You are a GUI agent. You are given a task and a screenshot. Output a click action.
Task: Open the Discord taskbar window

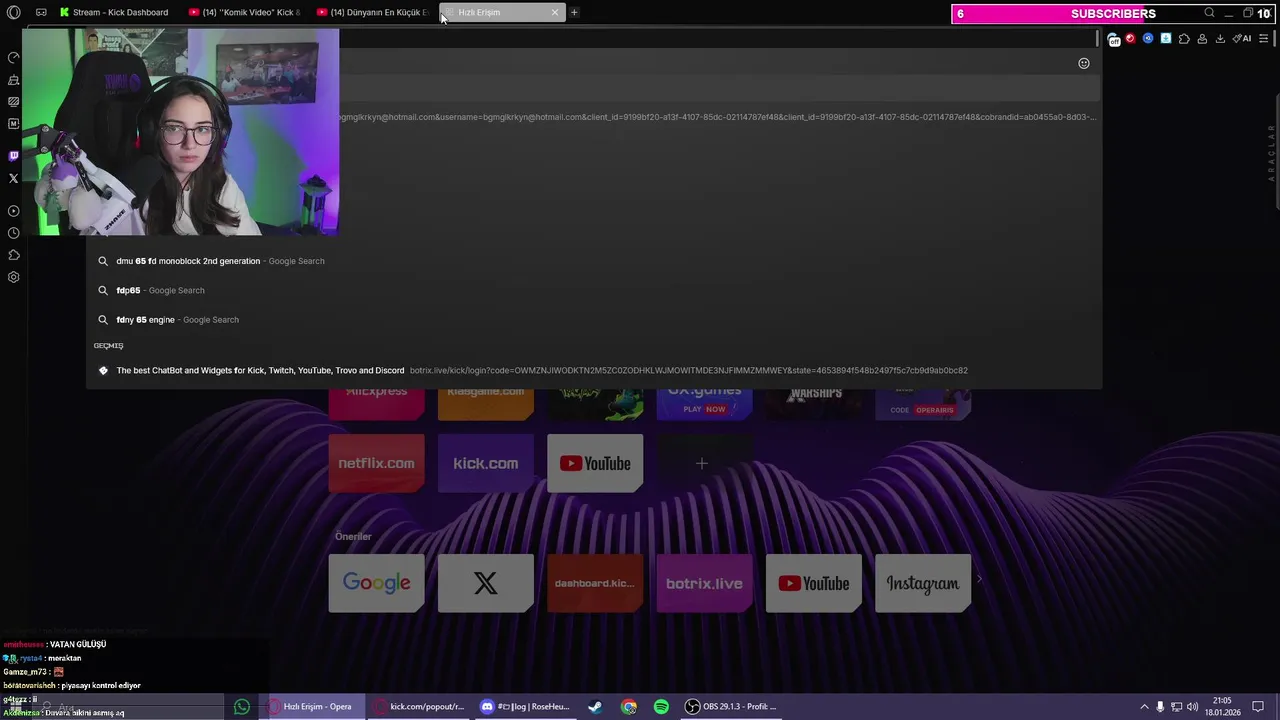coord(525,707)
